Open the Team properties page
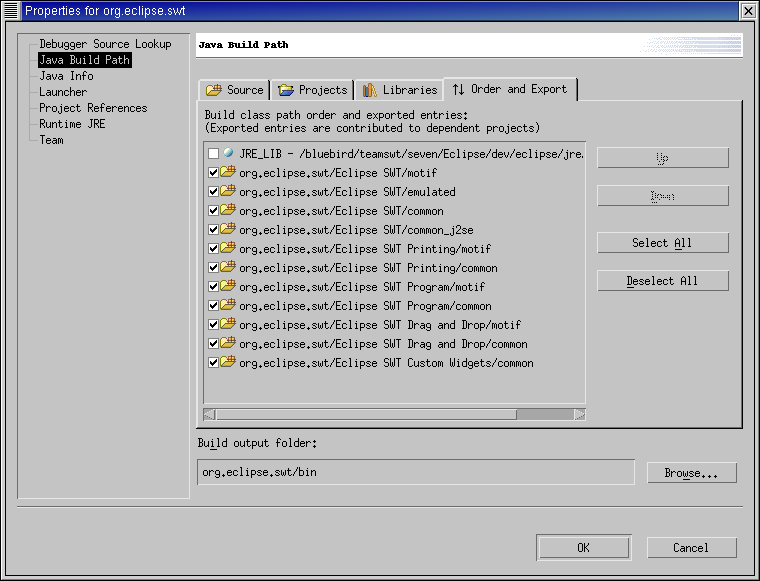This screenshot has width=760, height=581. coord(51,140)
